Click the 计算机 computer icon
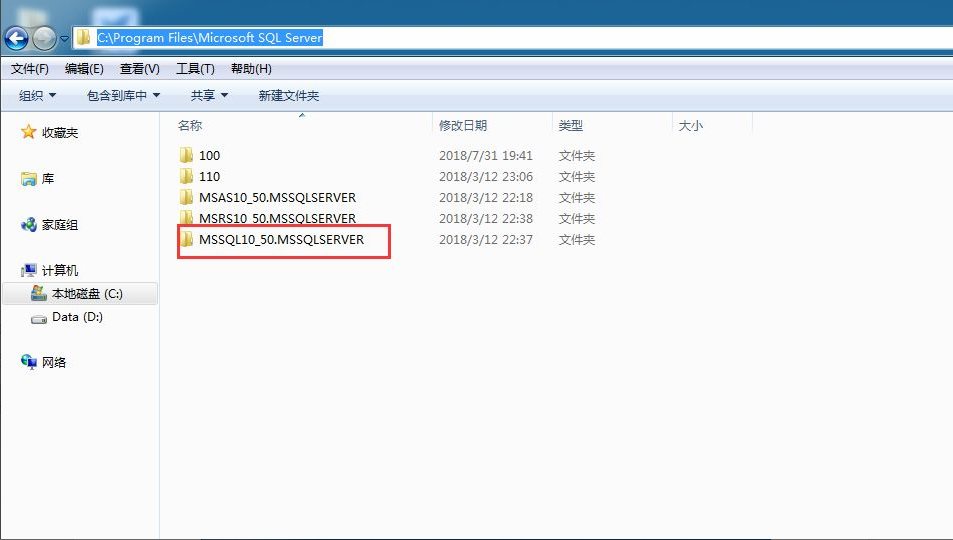 (29, 270)
